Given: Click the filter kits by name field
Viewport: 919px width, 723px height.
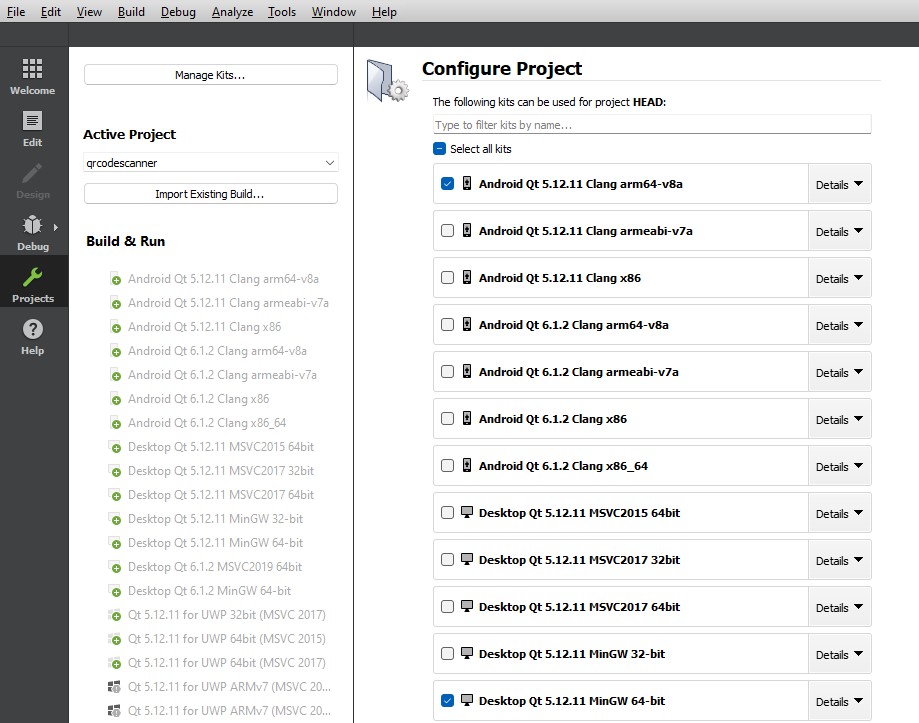Looking at the screenshot, I should point(651,125).
